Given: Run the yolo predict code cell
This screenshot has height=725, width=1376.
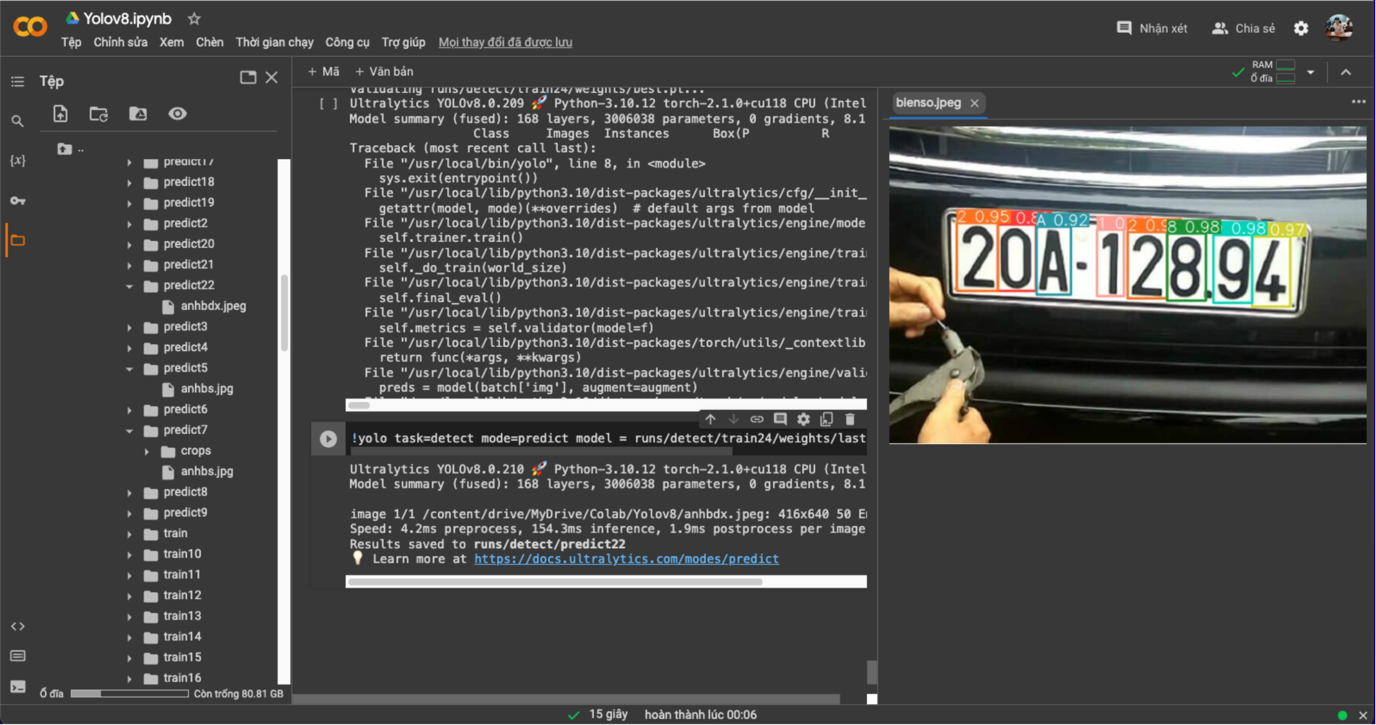Looking at the screenshot, I should pos(328,438).
